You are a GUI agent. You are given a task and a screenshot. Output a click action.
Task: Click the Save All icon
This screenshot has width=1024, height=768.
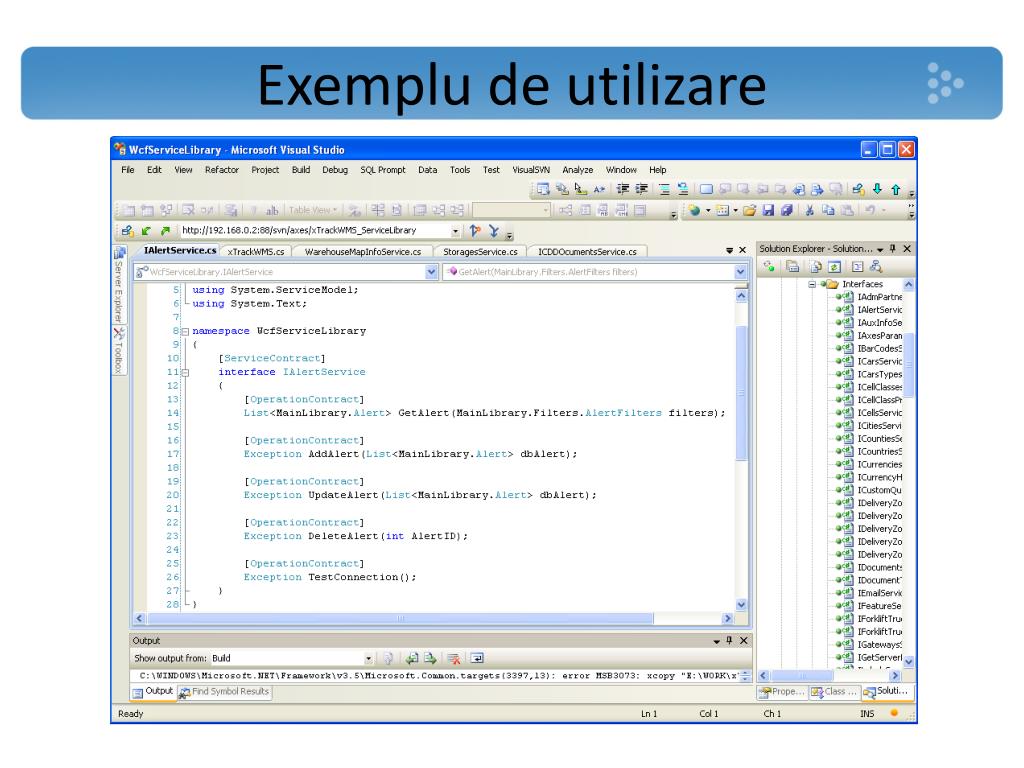pos(787,210)
